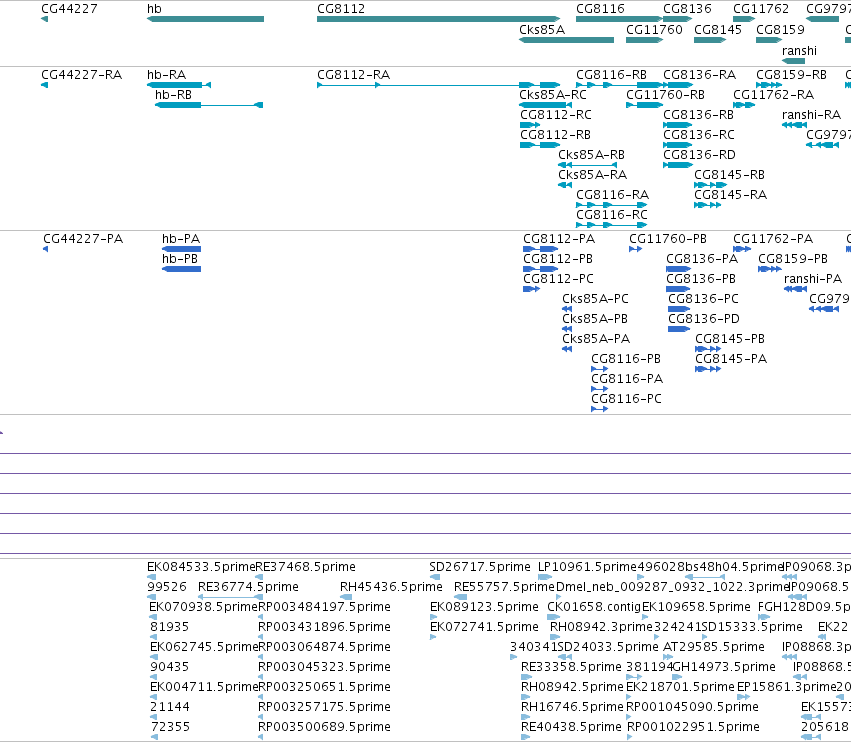Click transcript label CG8112-RC
Screen dimensions: 851x742
556,115
